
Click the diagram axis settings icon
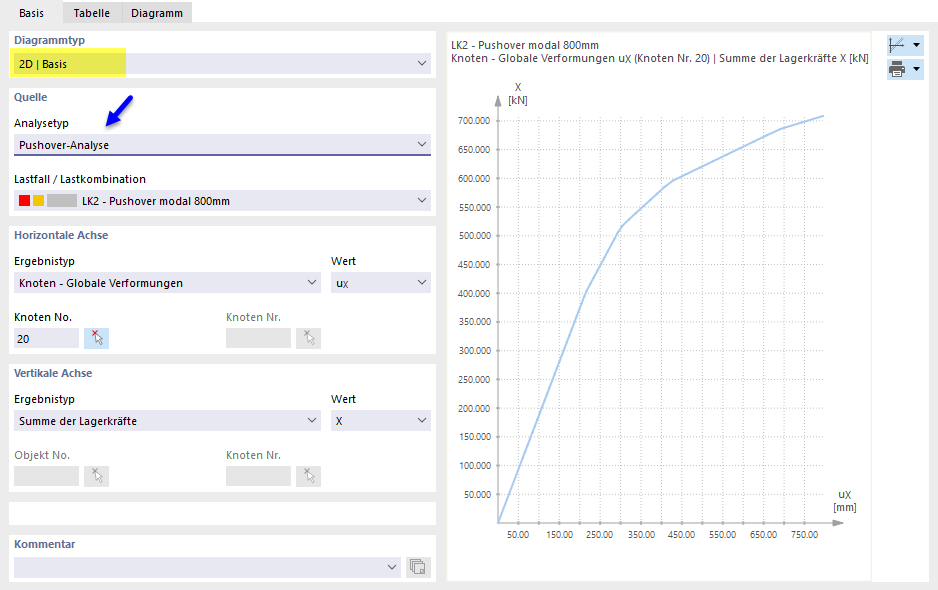pyautogui.click(x=897, y=45)
